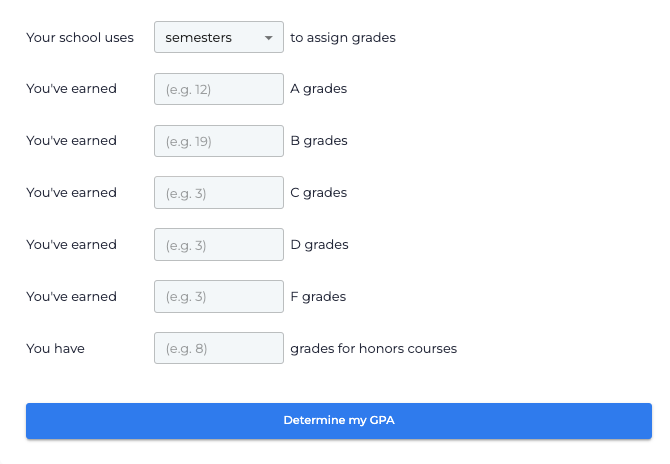Click "You've earned" label in F grades row
Viewport: 670px width, 464px height.
[x=71, y=297]
